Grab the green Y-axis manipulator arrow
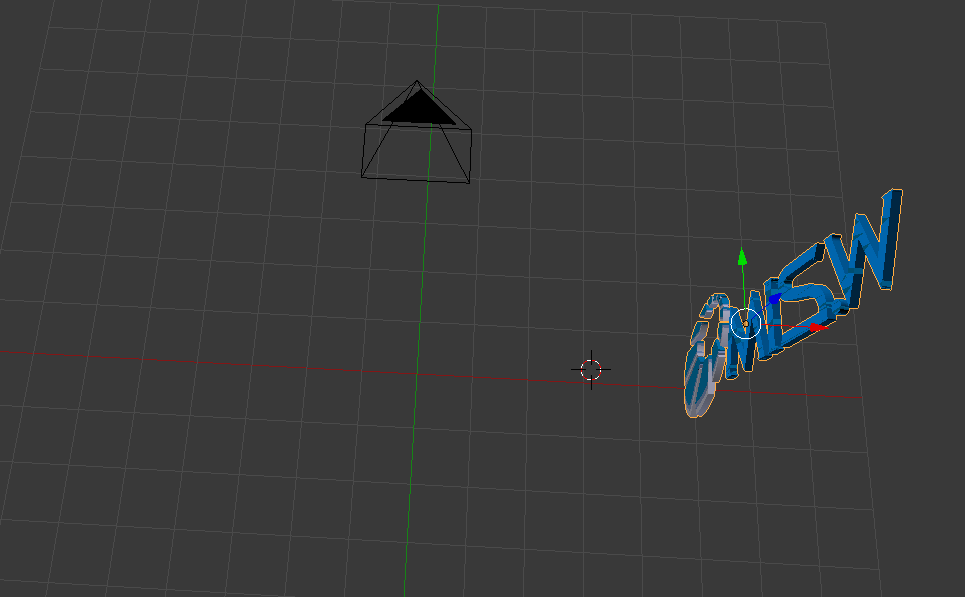The image size is (965, 597). [x=742, y=257]
